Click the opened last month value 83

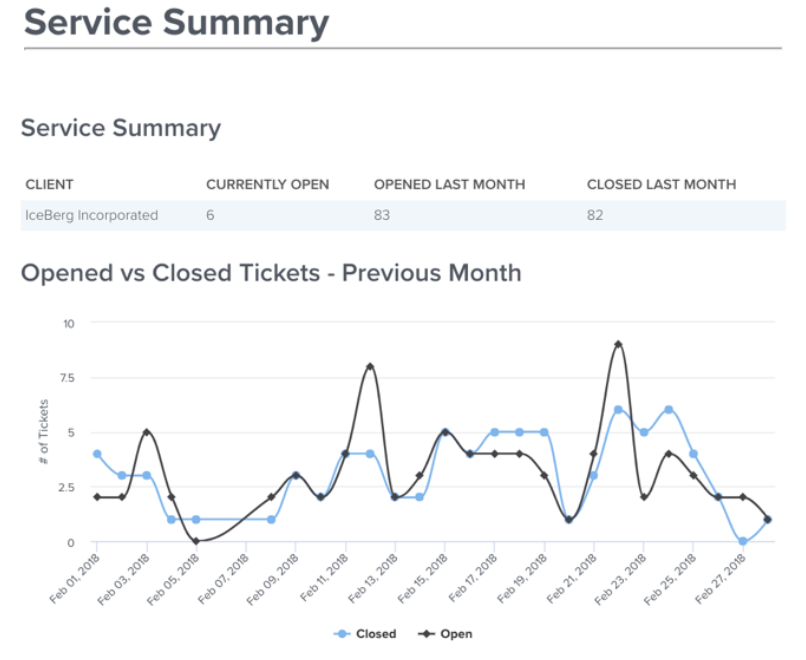[381, 215]
